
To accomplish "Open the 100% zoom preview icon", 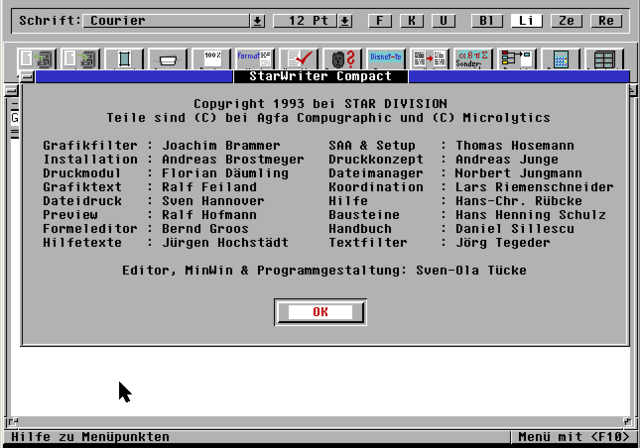I will coord(211,59).
